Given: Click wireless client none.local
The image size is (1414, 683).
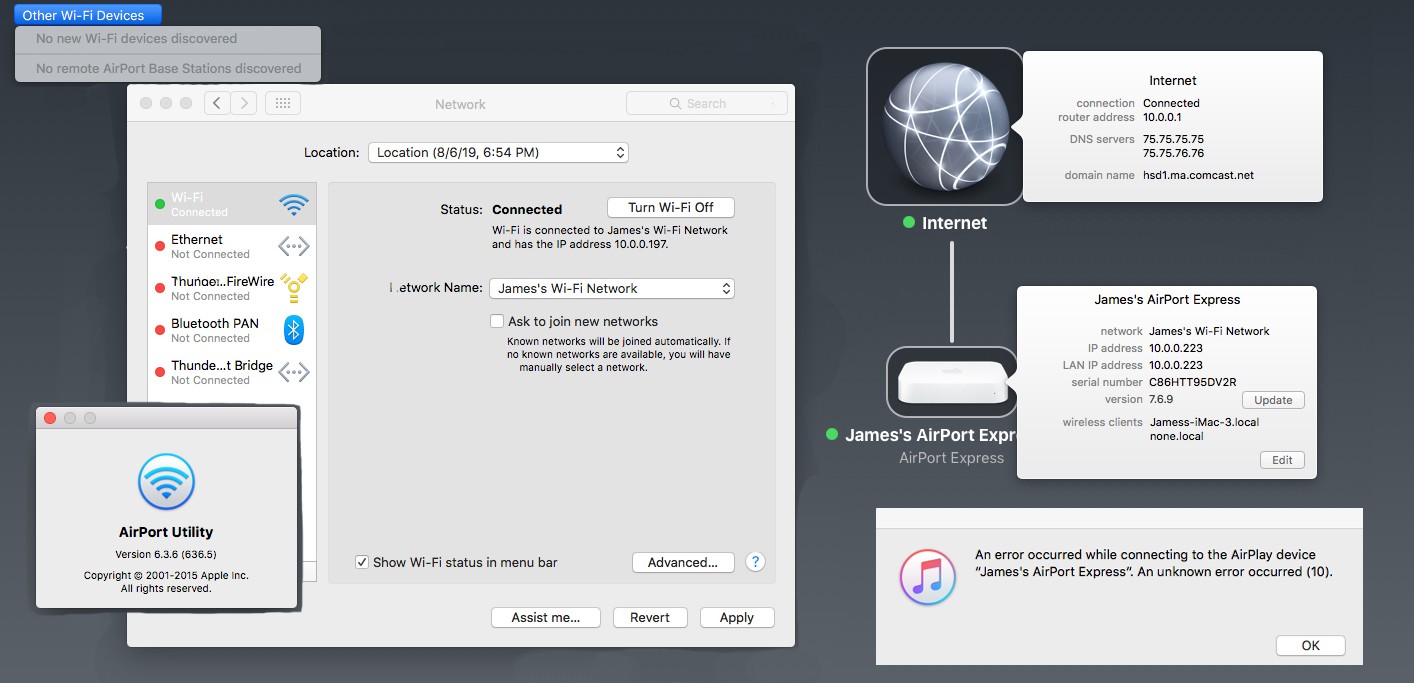Looking at the screenshot, I should tap(1177, 436).
